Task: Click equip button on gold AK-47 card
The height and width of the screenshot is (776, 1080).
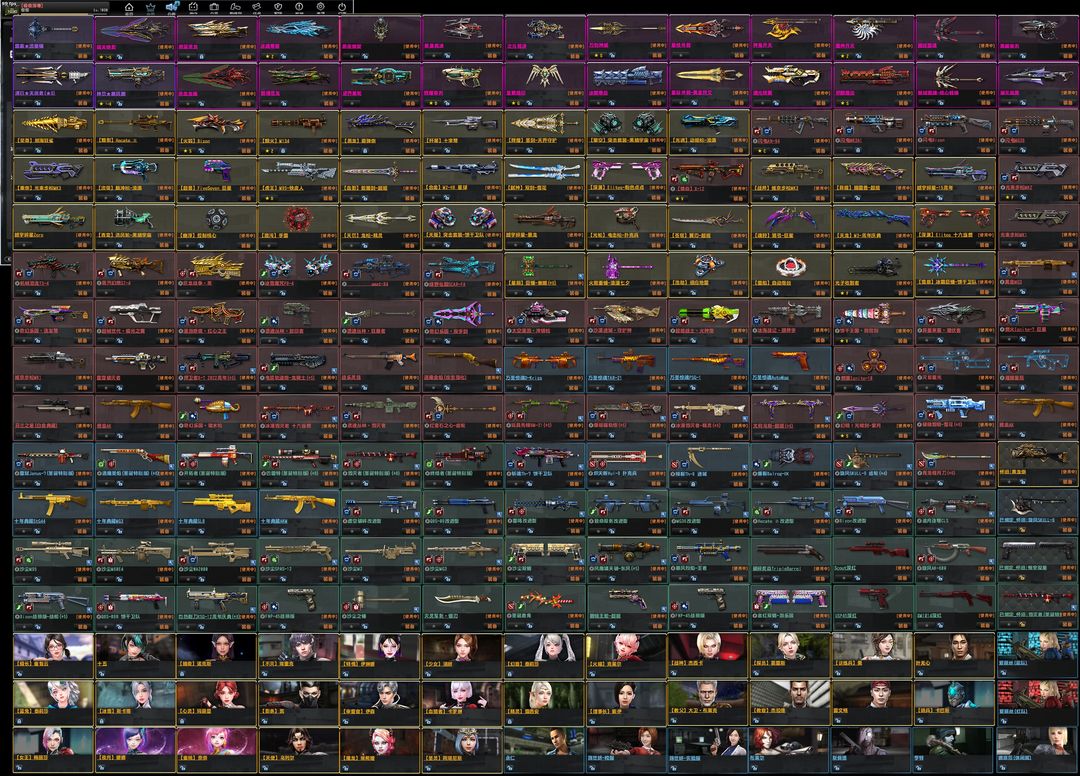Action: pyautogui.click(x=329, y=530)
